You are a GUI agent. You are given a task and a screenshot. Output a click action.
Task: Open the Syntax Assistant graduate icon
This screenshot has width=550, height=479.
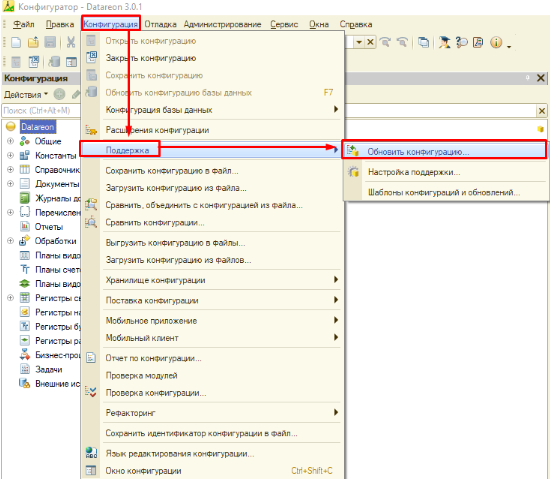click(x=444, y=42)
